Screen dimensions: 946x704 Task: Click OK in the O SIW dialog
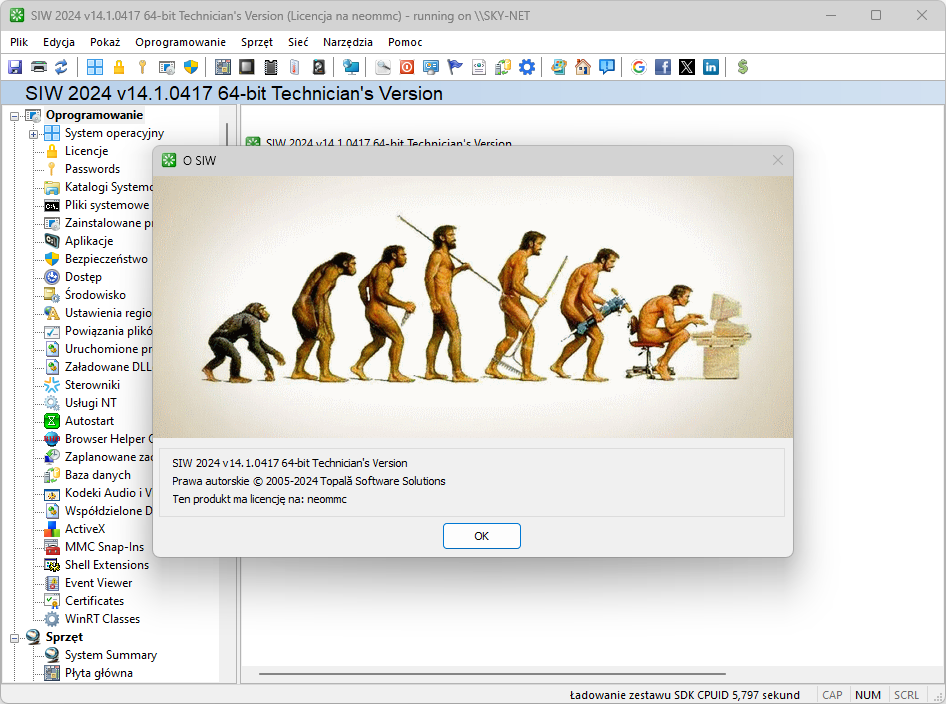pyautogui.click(x=481, y=536)
